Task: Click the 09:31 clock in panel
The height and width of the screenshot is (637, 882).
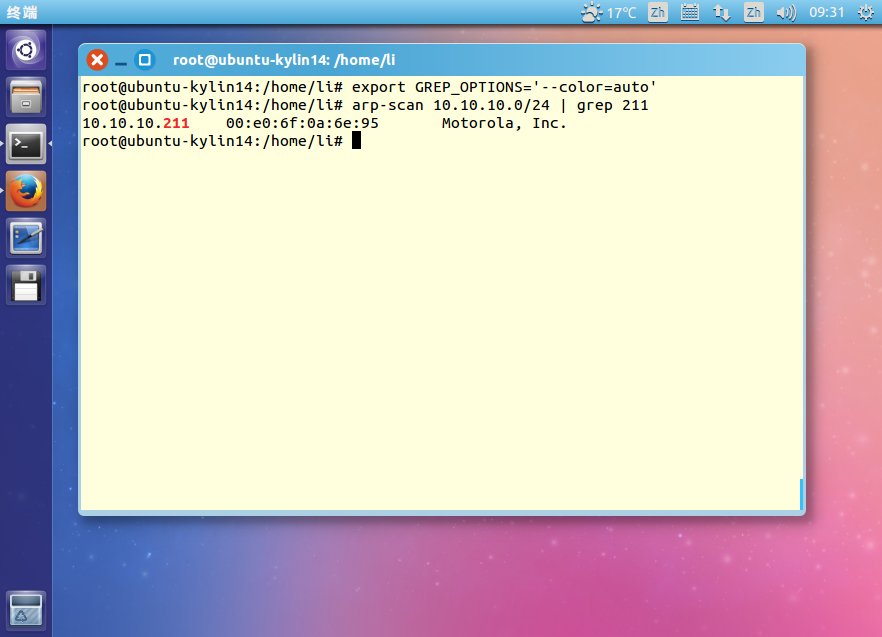Action: [x=827, y=12]
